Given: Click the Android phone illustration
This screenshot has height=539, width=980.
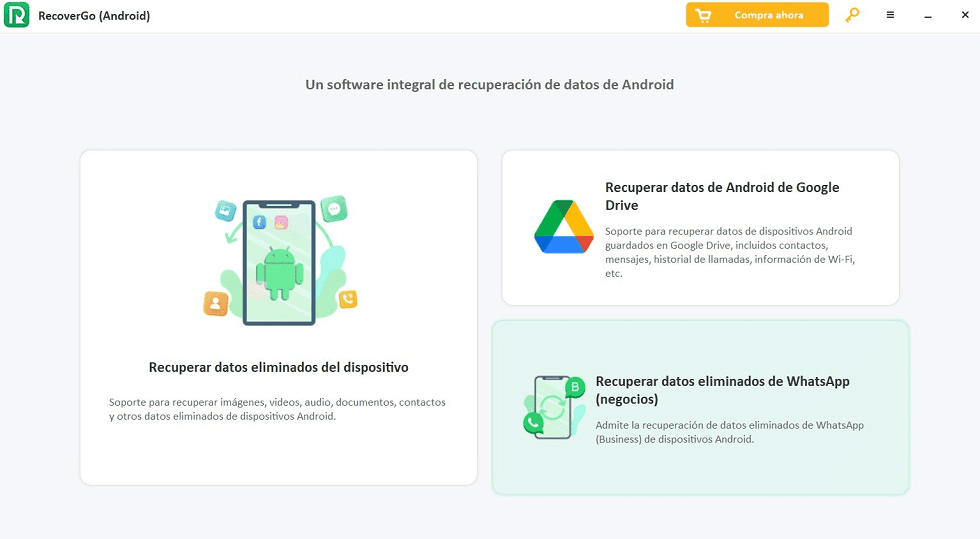Looking at the screenshot, I should (x=279, y=261).
